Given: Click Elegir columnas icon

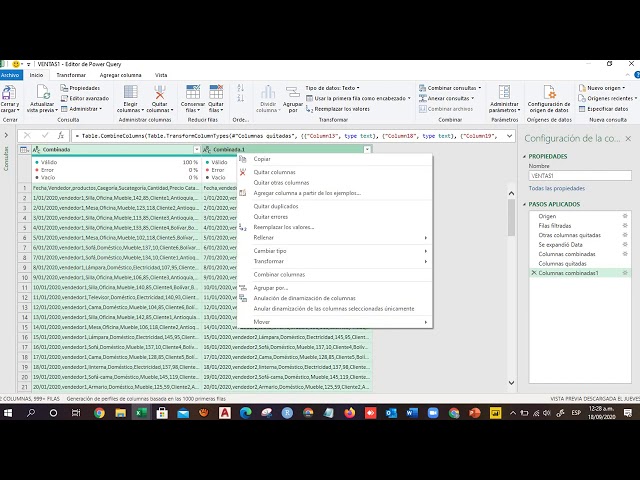Looking at the screenshot, I should (131, 92).
